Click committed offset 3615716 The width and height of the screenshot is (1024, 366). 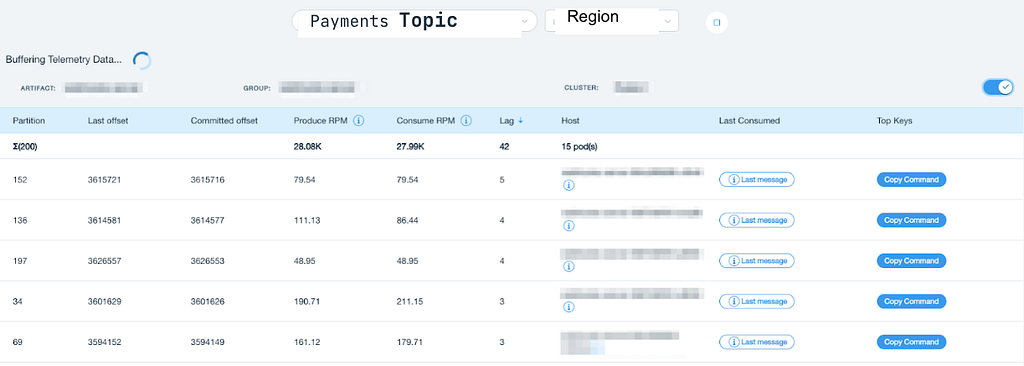[208, 179]
